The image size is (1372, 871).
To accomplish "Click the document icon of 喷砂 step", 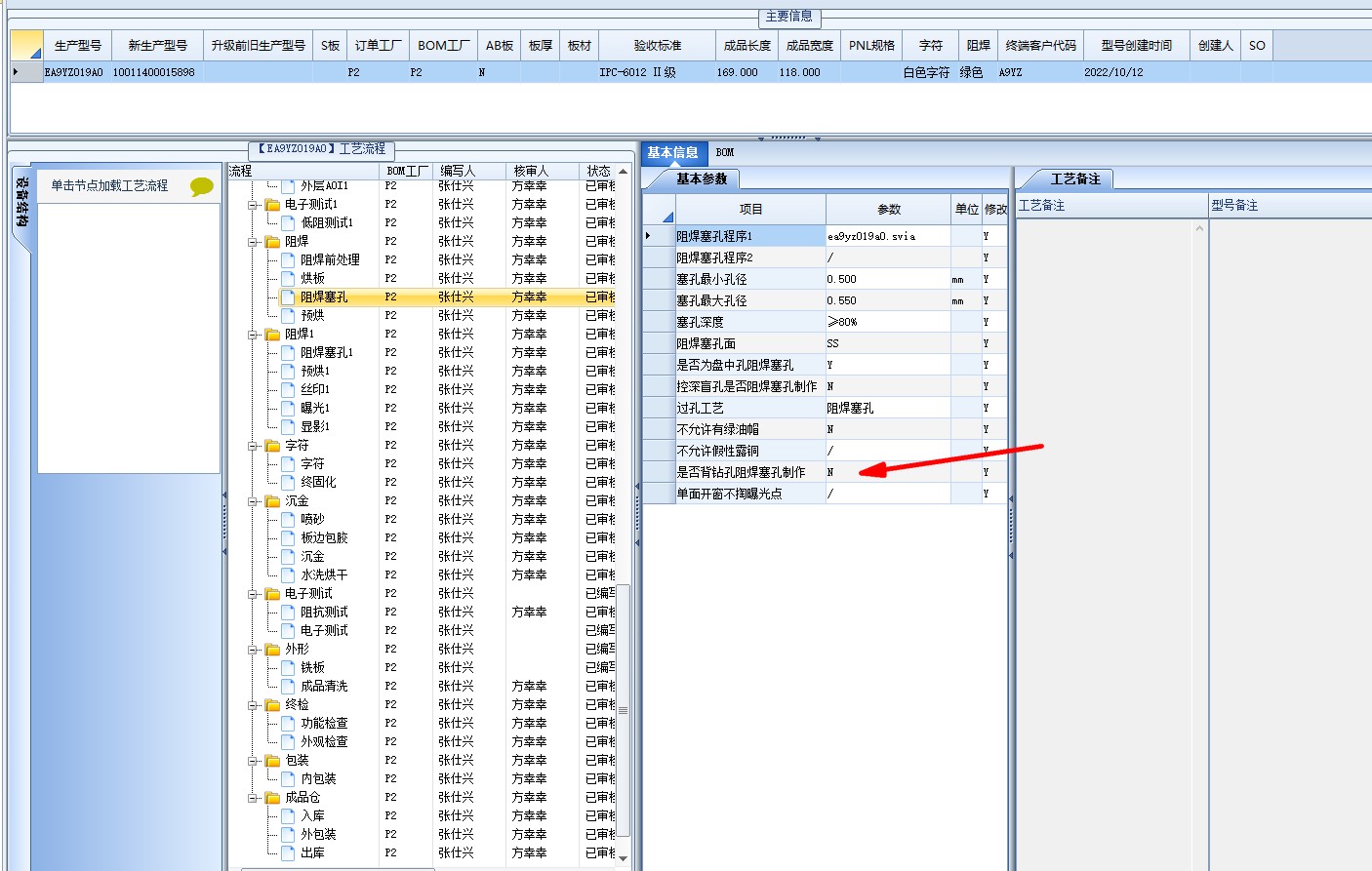I will (x=288, y=520).
